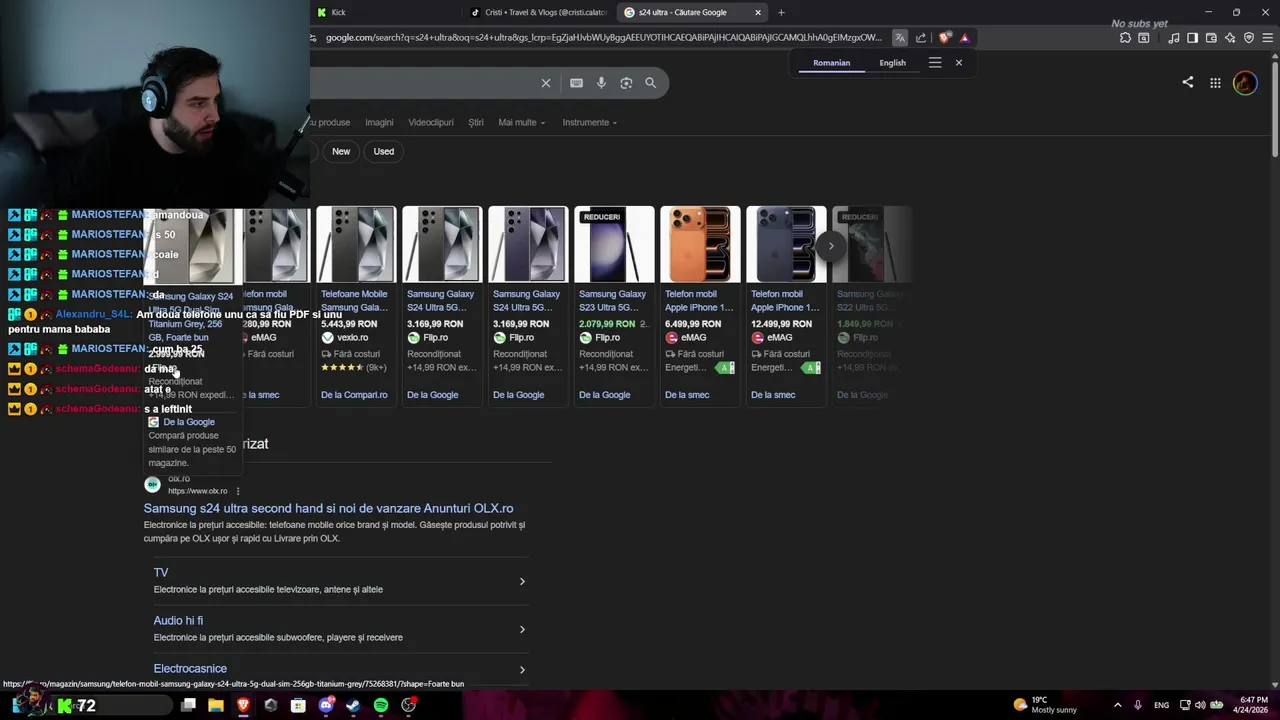Open the system volume control
1280x720 pixels.
pyautogui.click(x=1200, y=705)
